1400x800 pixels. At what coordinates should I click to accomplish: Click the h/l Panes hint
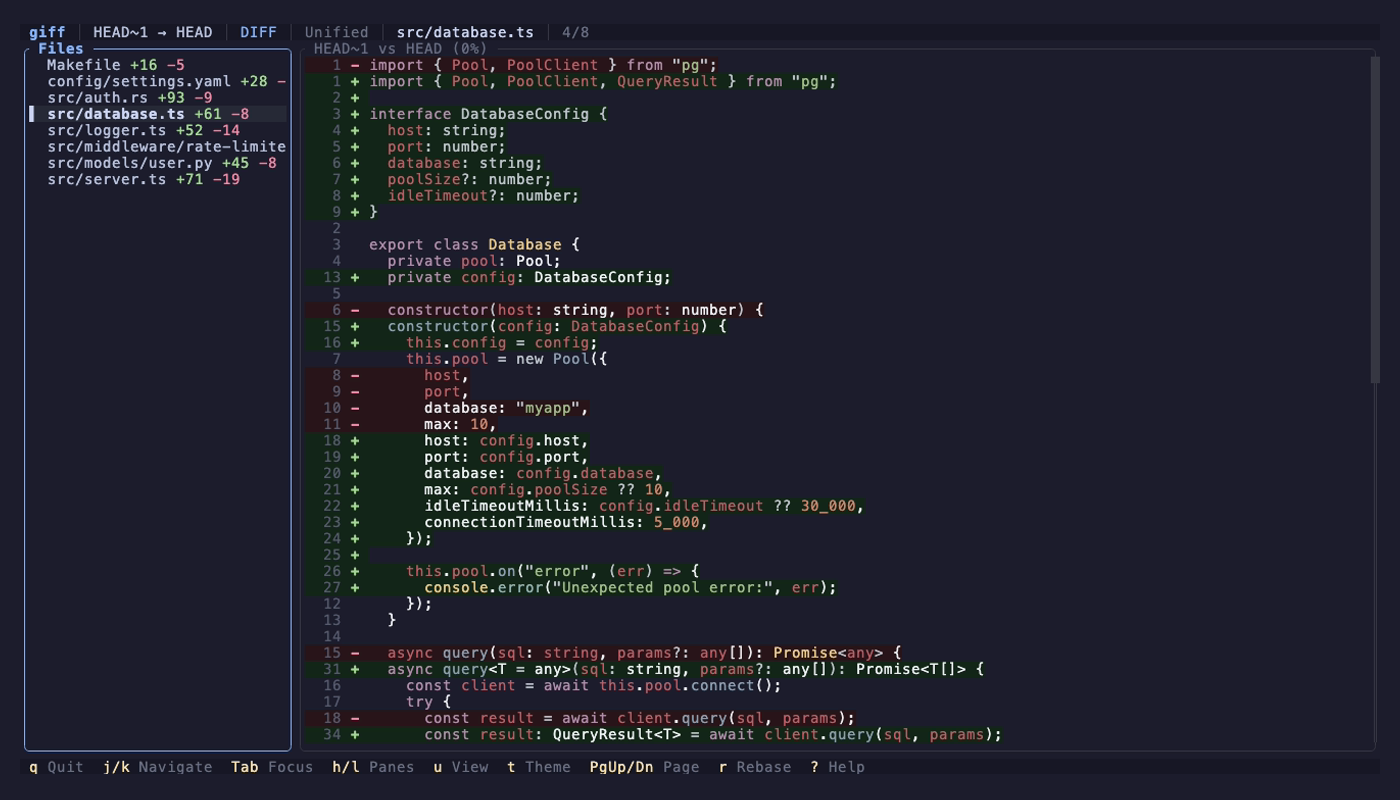click(x=373, y=767)
